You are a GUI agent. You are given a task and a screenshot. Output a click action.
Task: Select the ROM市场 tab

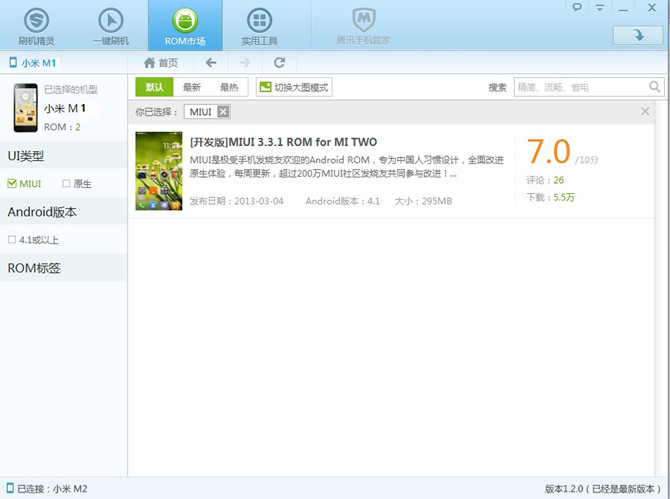coord(185,26)
